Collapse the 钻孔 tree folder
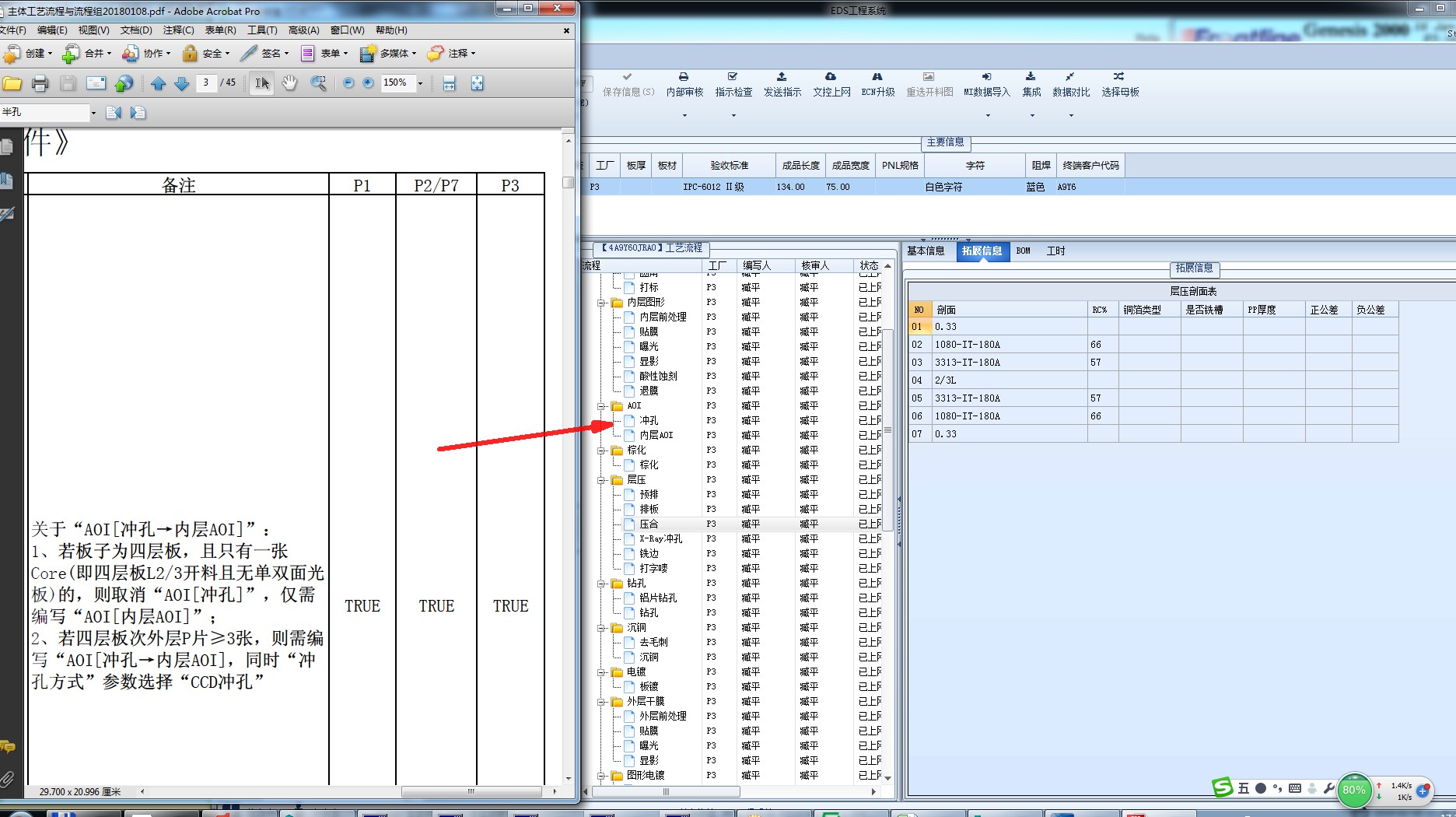1456x817 pixels. click(x=601, y=584)
